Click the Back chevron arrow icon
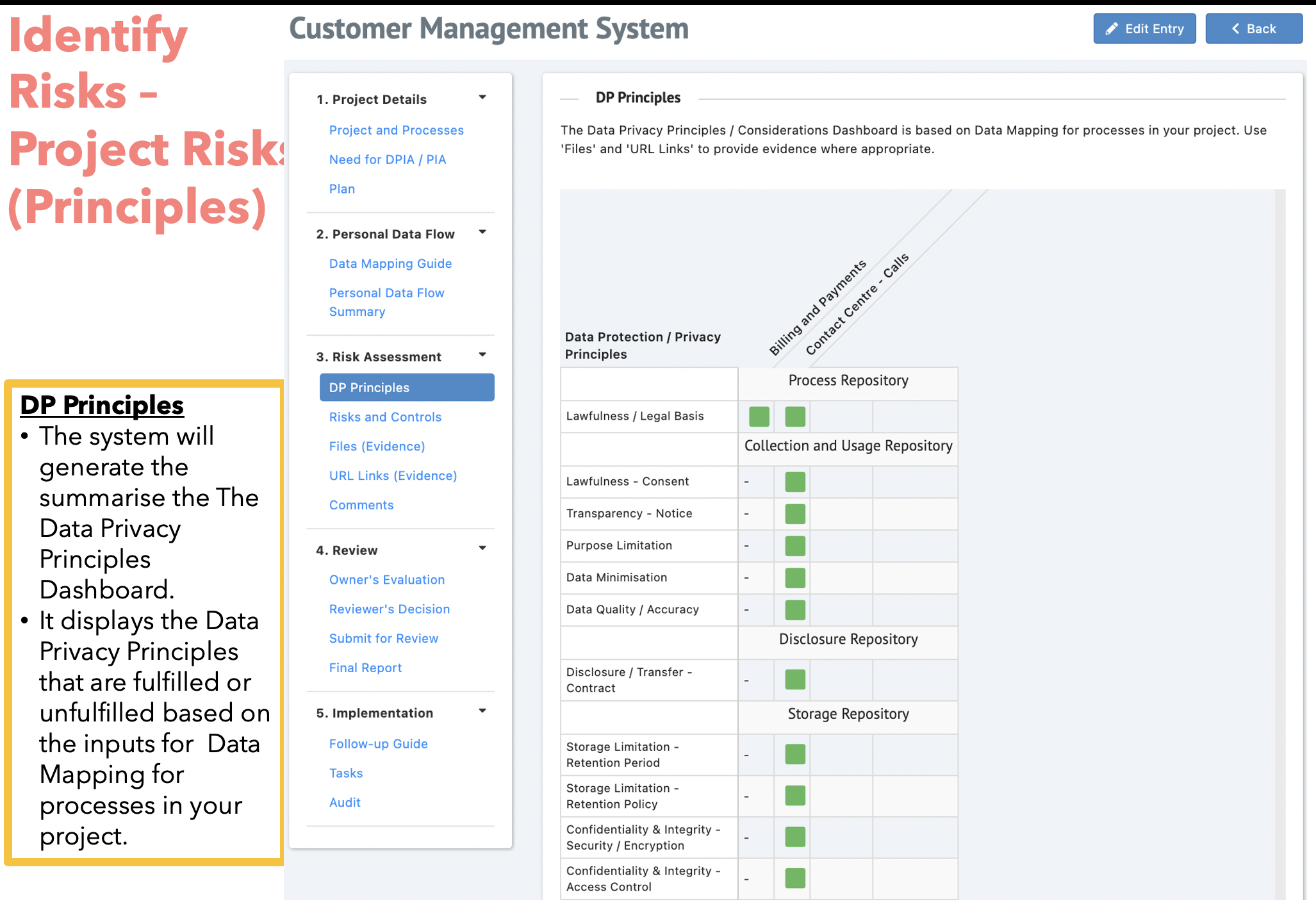1316x906 pixels. click(x=1235, y=29)
